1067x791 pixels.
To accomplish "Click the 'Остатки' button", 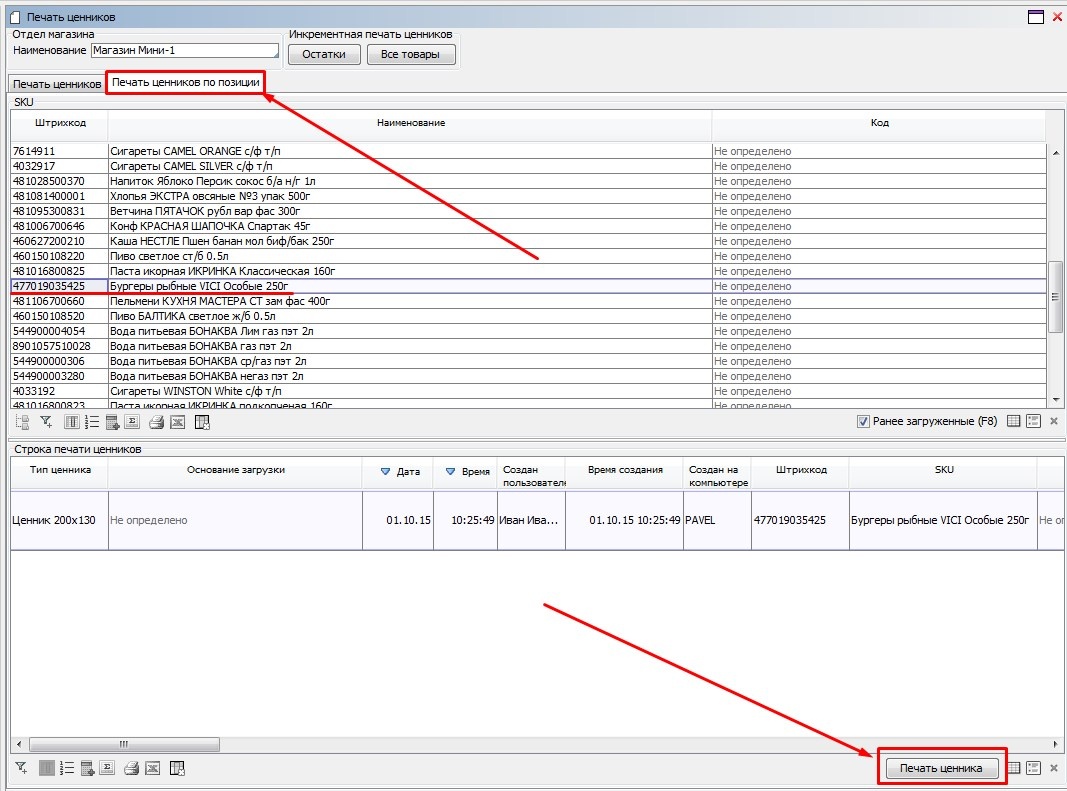I will coord(324,54).
